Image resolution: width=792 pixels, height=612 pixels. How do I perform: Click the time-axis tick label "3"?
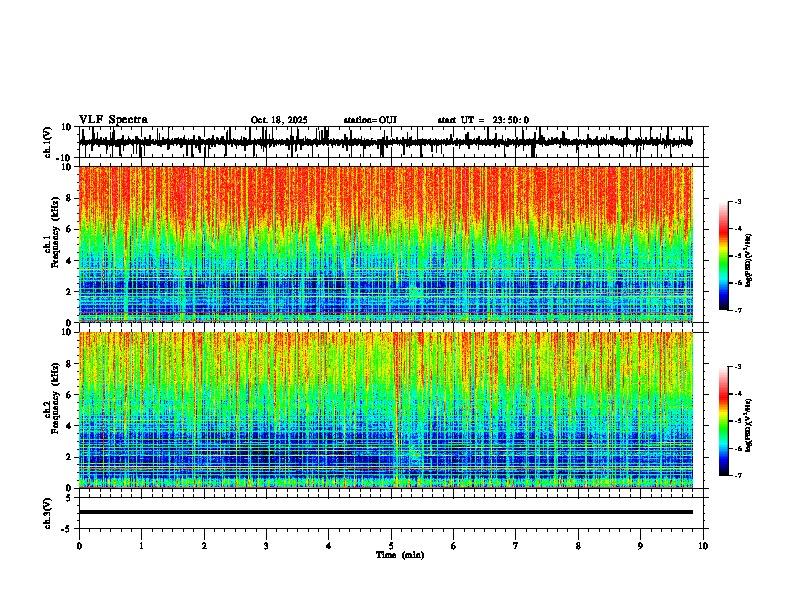[x=266, y=546]
